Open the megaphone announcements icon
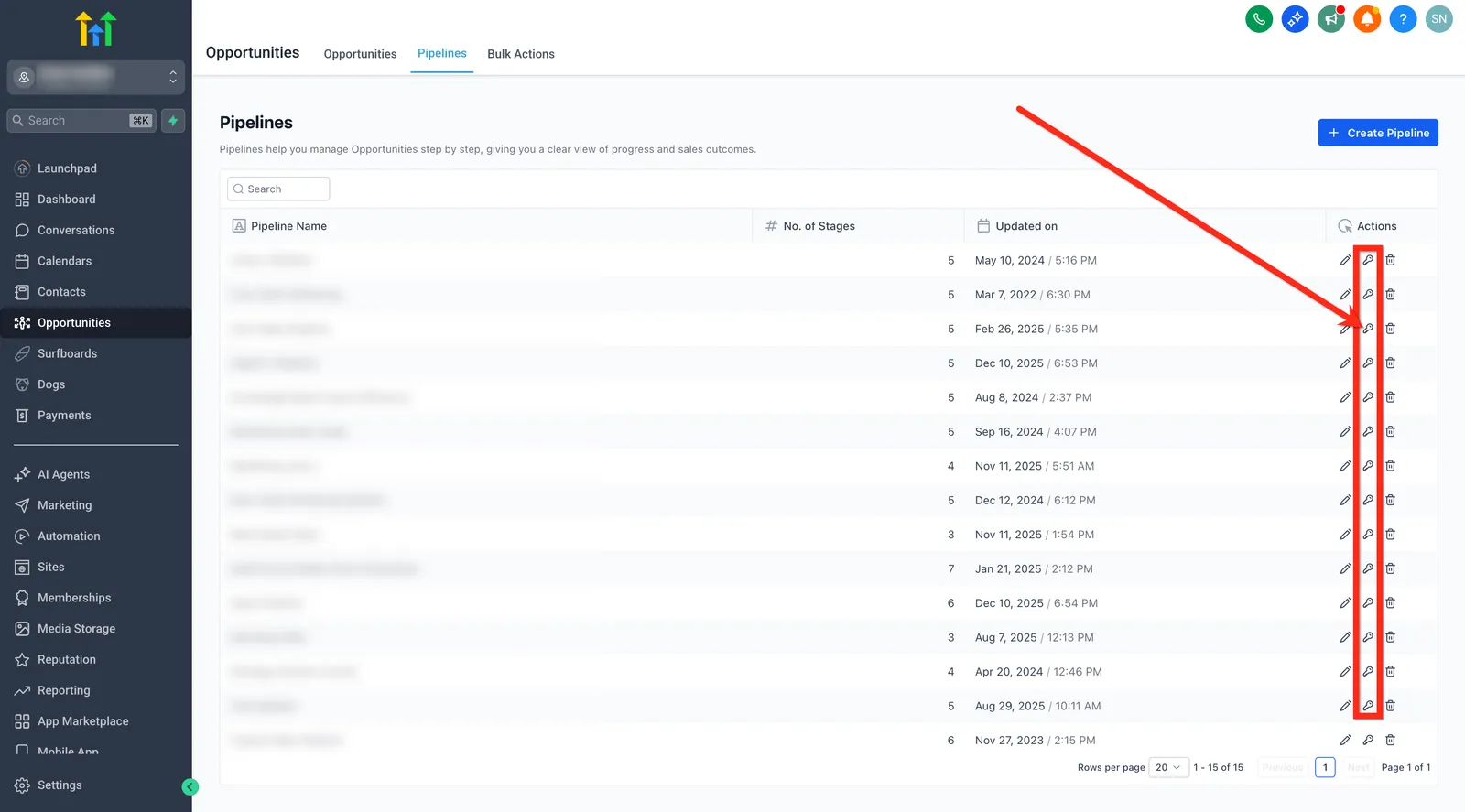Image resolution: width=1465 pixels, height=812 pixels. 1331,19
